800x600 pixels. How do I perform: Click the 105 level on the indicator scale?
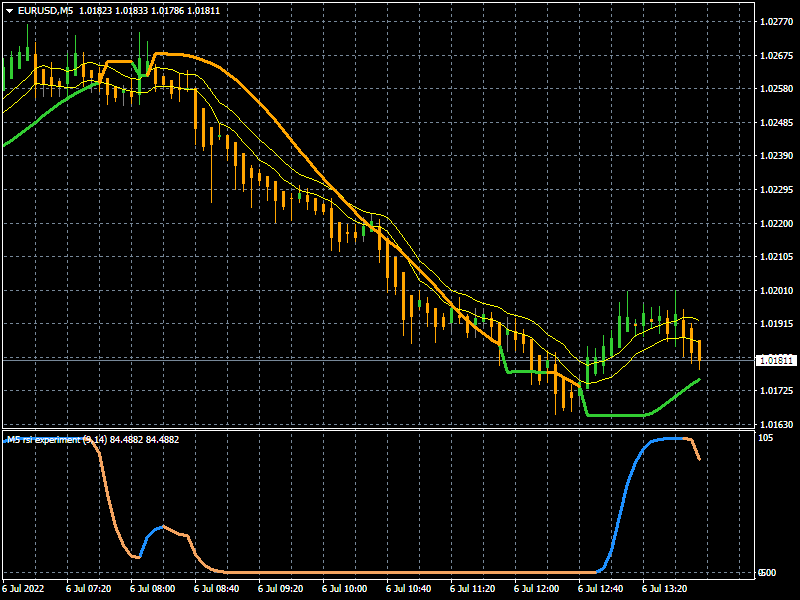click(765, 438)
